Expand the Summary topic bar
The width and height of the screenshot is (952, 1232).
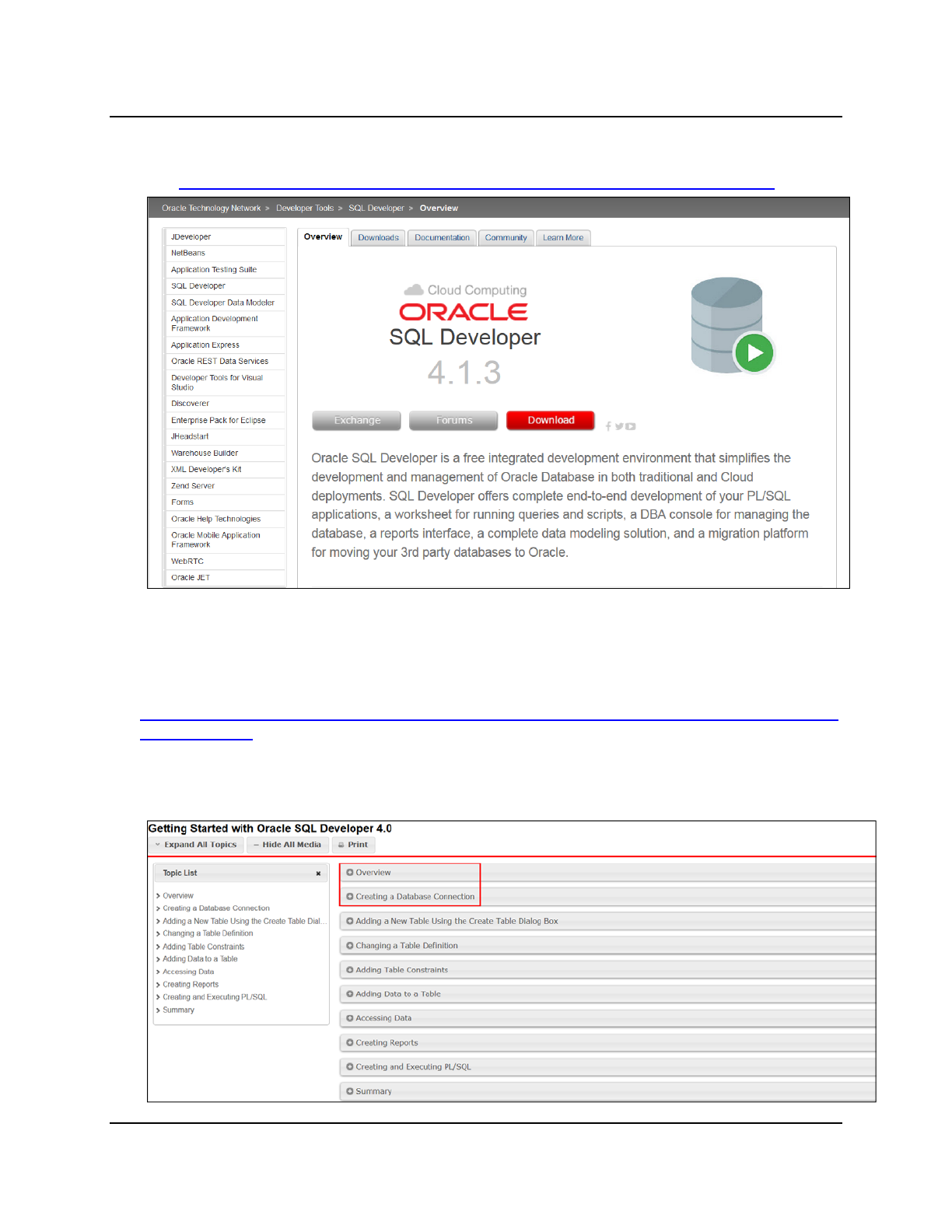(x=607, y=1091)
